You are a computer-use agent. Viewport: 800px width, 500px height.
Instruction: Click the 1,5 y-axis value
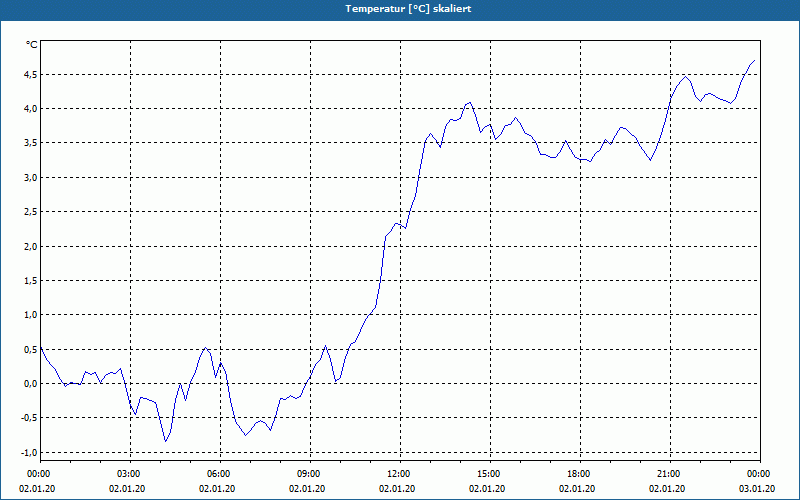(x=31, y=281)
